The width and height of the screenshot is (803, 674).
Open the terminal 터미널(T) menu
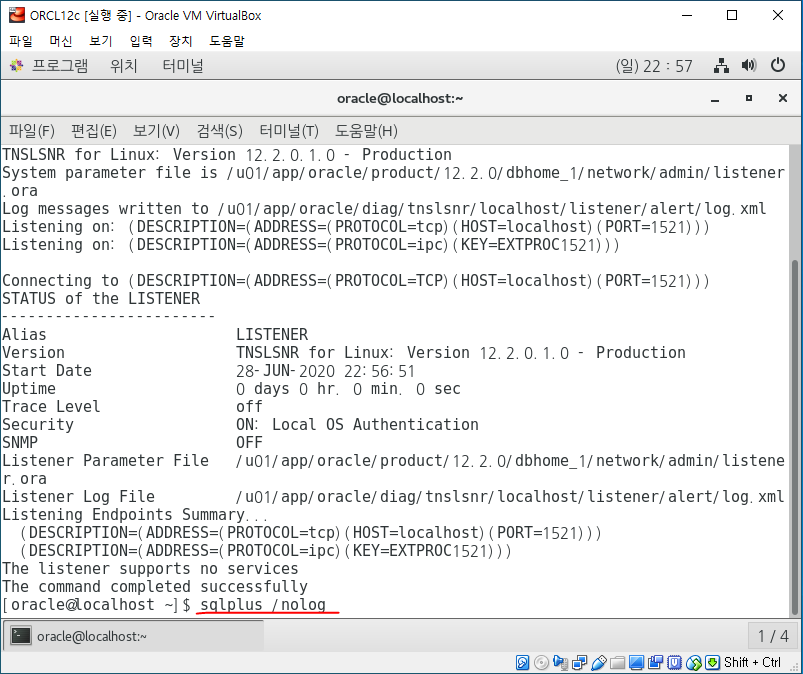click(289, 131)
